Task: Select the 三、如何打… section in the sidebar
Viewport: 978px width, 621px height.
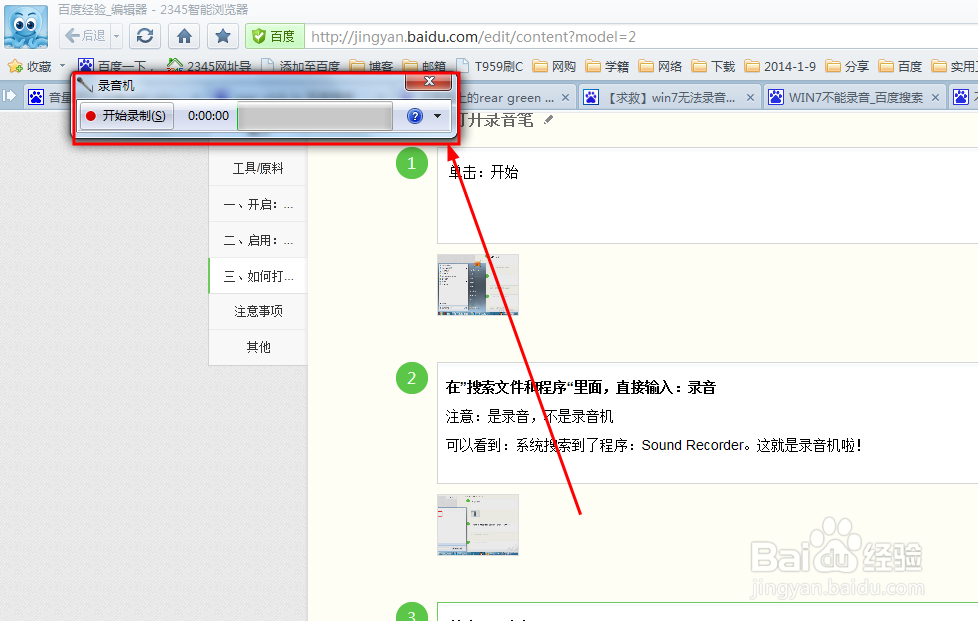Action: [257, 275]
